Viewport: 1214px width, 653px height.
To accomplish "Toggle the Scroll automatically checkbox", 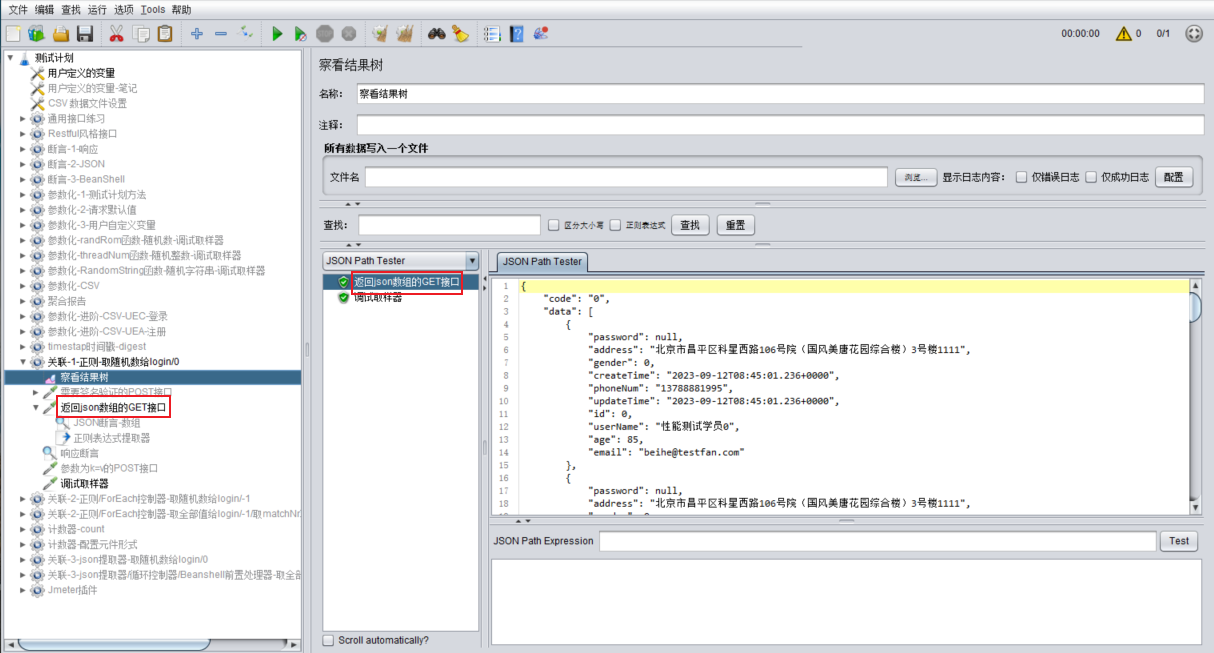I will click(x=329, y=640).
